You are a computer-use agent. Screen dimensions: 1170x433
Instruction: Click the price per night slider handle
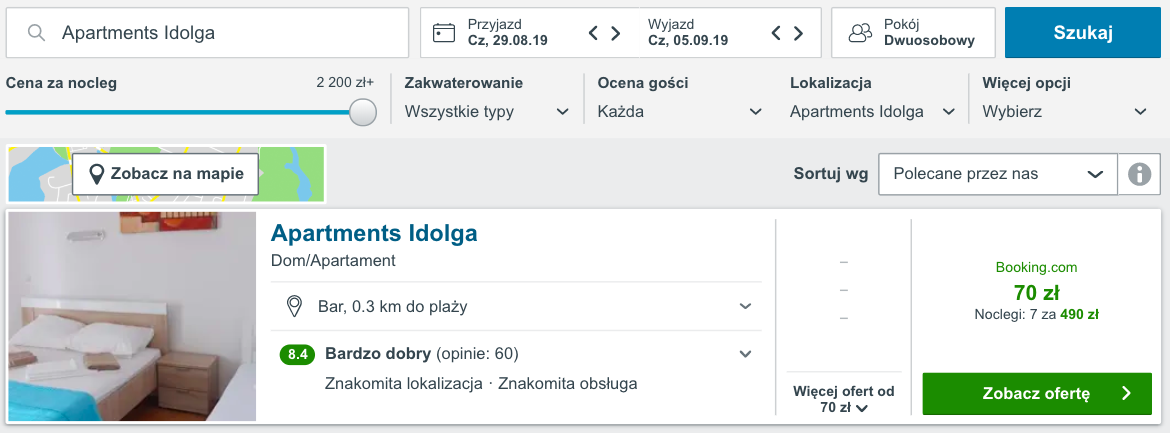(x=363, y=112)
